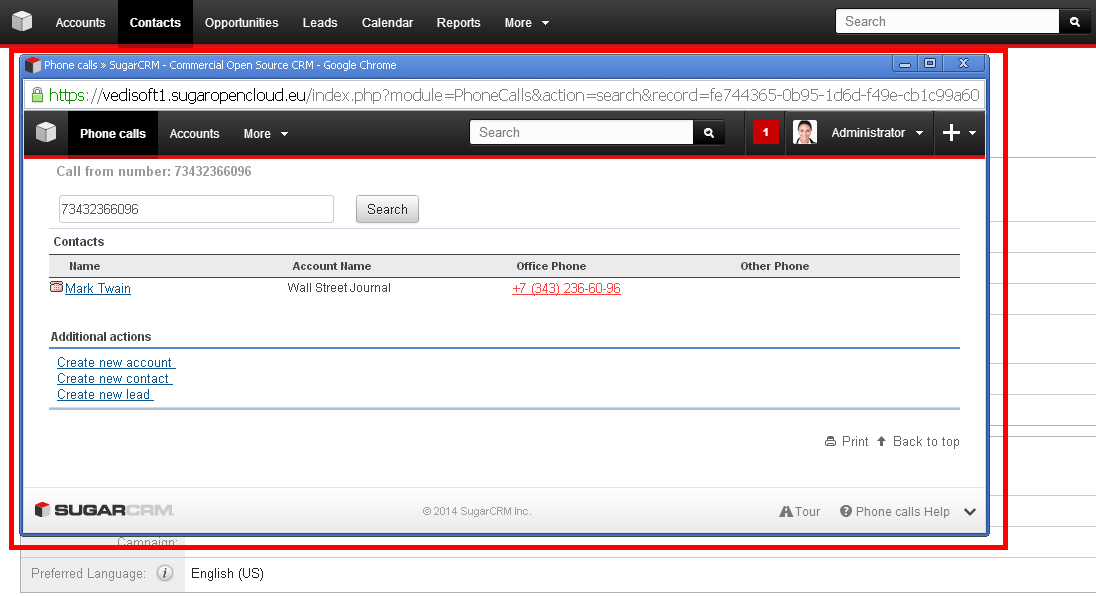Dial the +7 (343) 236-60-96 phone link
This screenshot has height=596, width=1096.
click(566, 289)
